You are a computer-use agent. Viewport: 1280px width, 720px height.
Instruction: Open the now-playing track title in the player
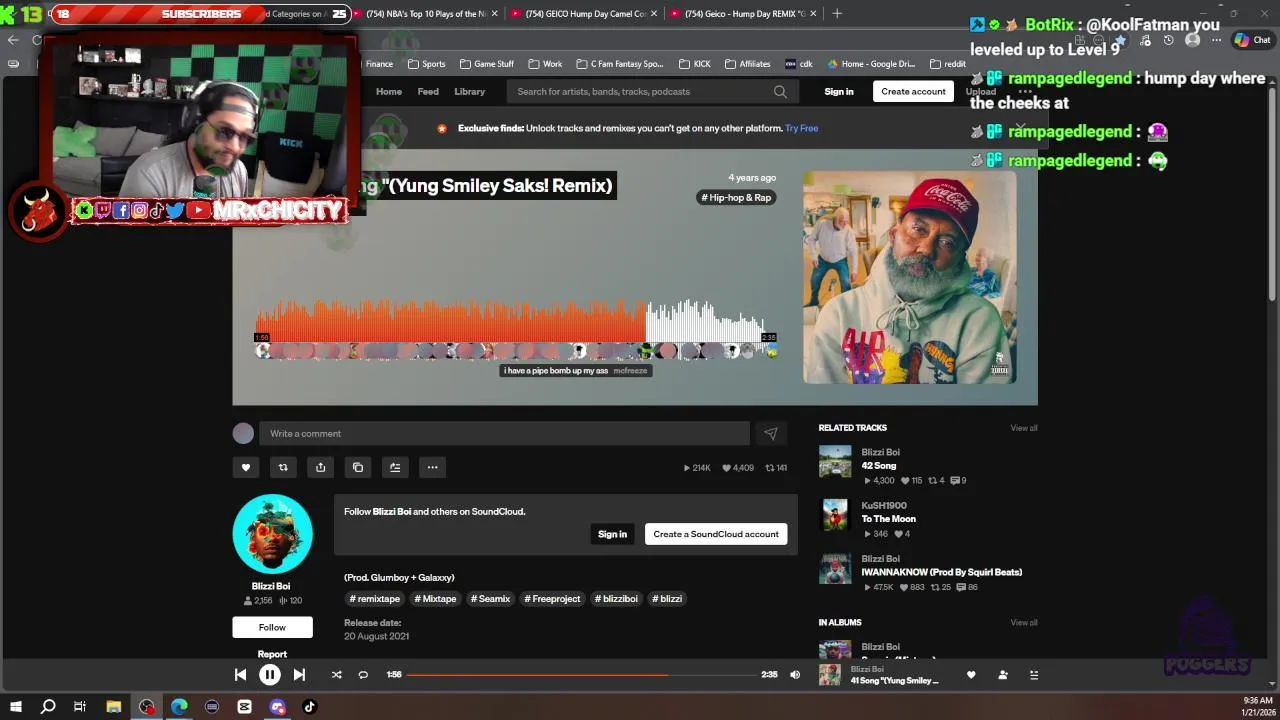(895, 681)
